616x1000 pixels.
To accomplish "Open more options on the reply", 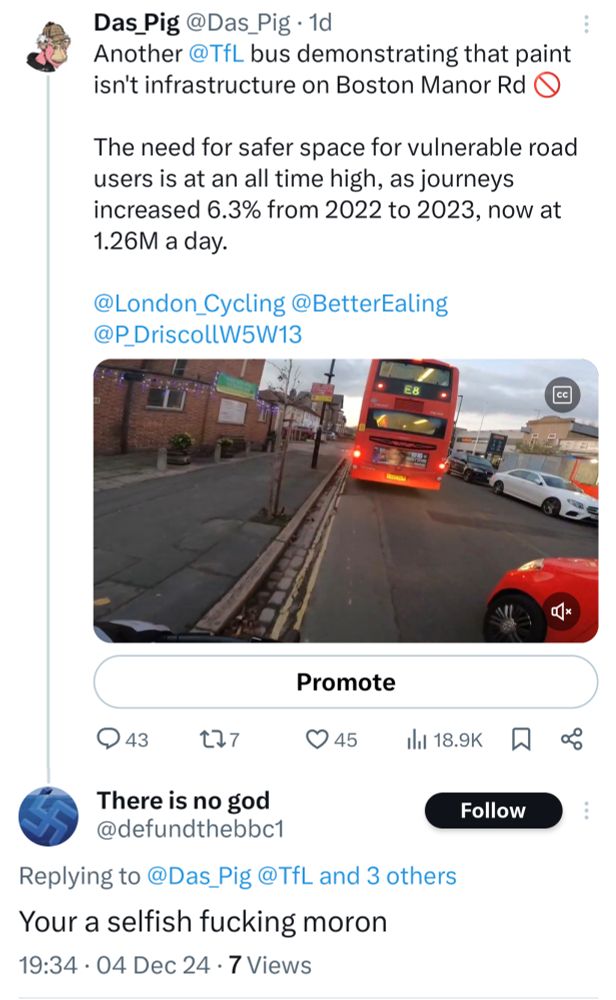I will 586,811.
